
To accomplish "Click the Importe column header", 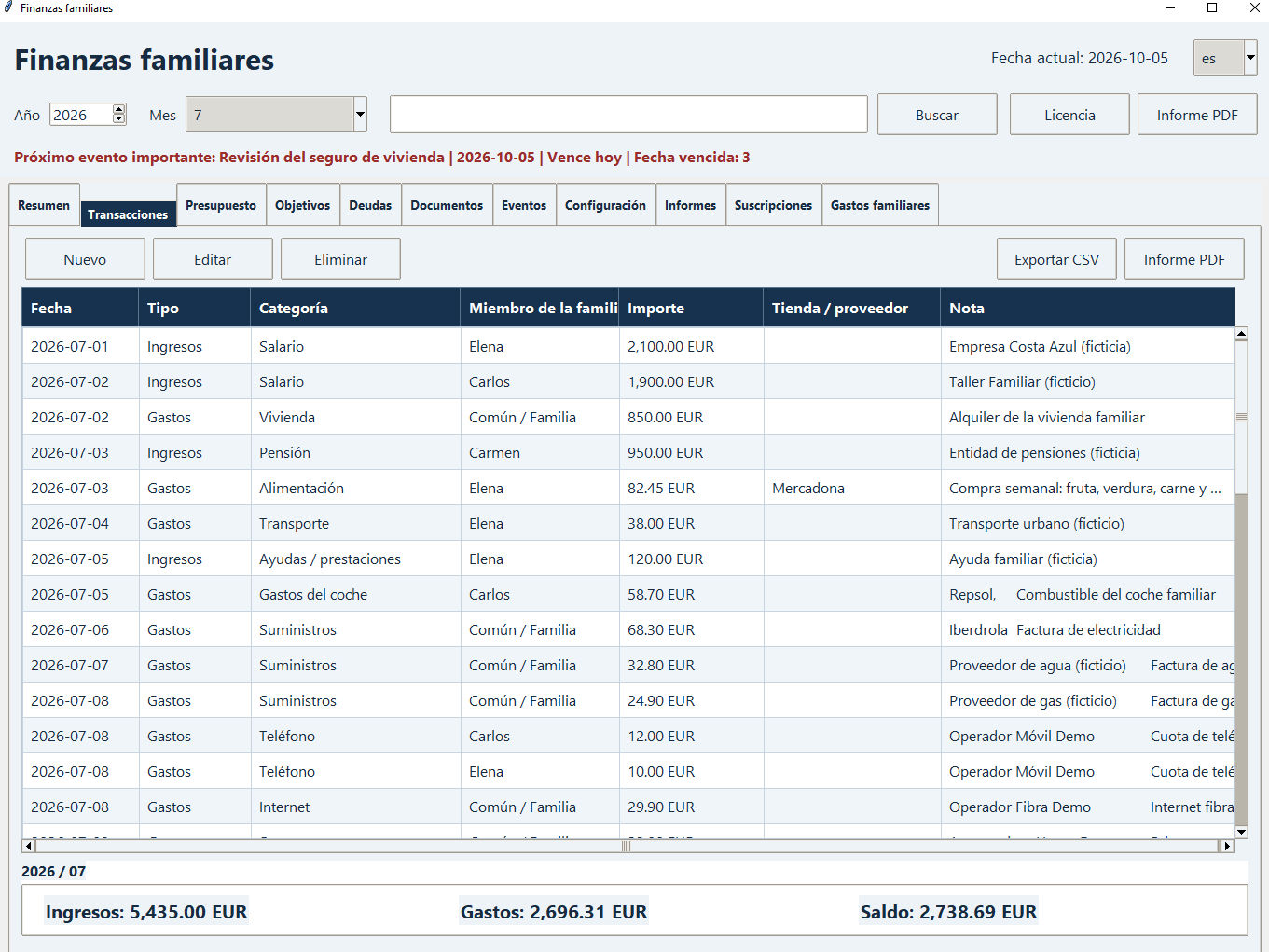I will tap(691, 308).
